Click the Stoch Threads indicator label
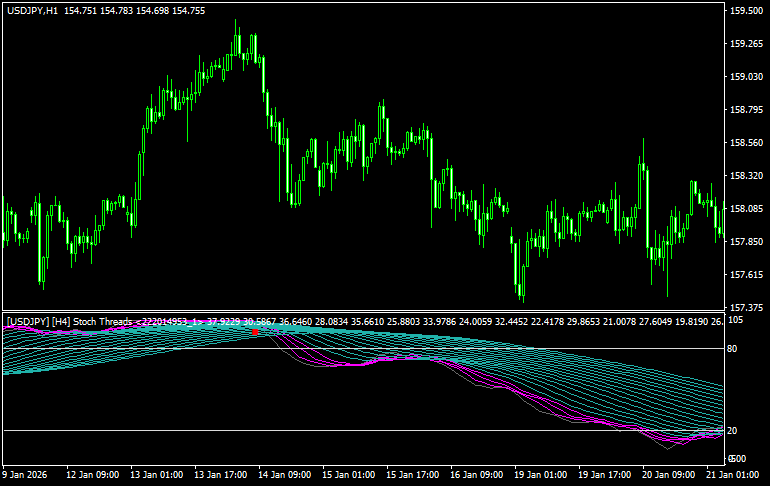The image size is (770, 486). tap(100, 321)
